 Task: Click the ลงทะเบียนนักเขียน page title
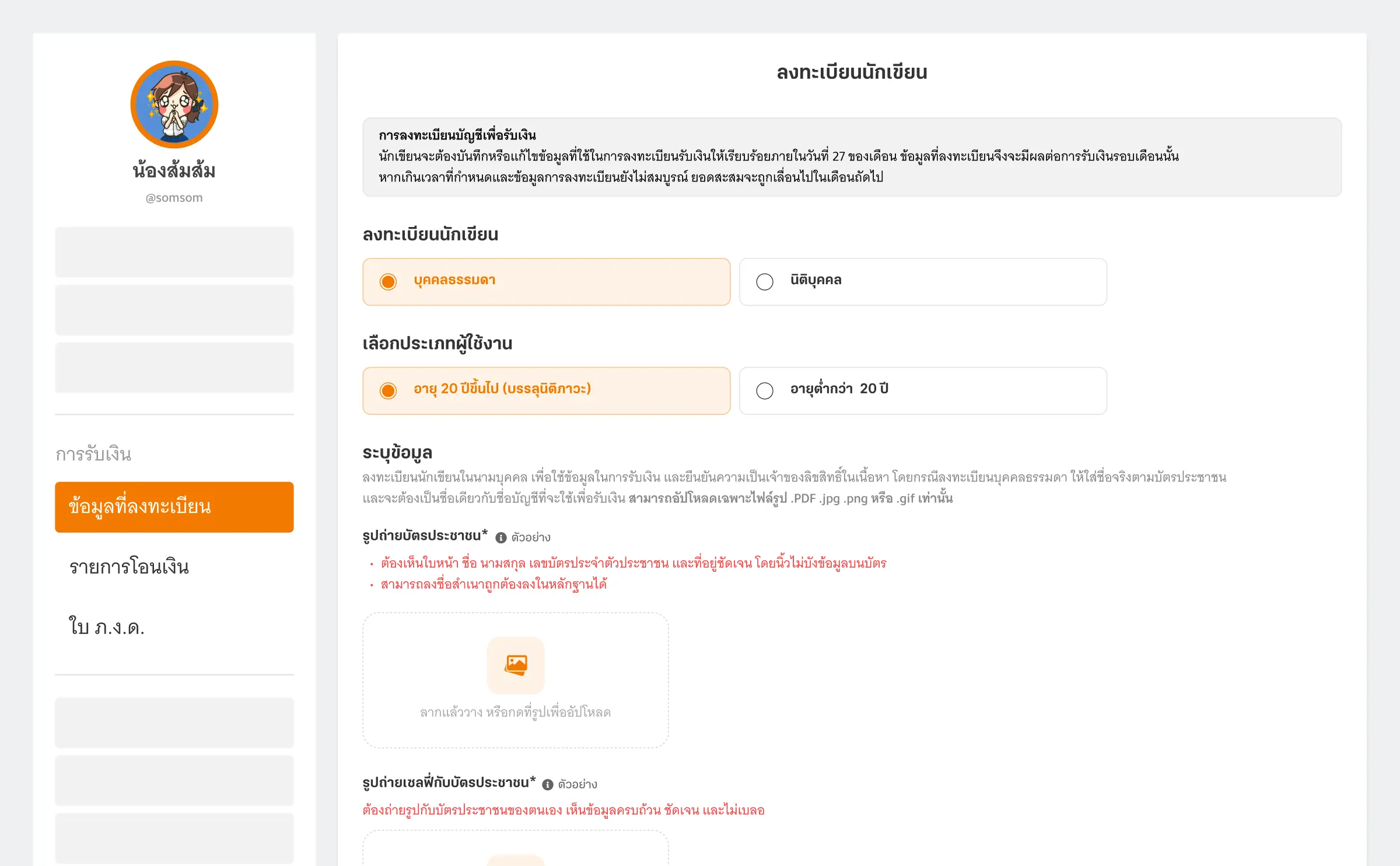tap(850, 73)
